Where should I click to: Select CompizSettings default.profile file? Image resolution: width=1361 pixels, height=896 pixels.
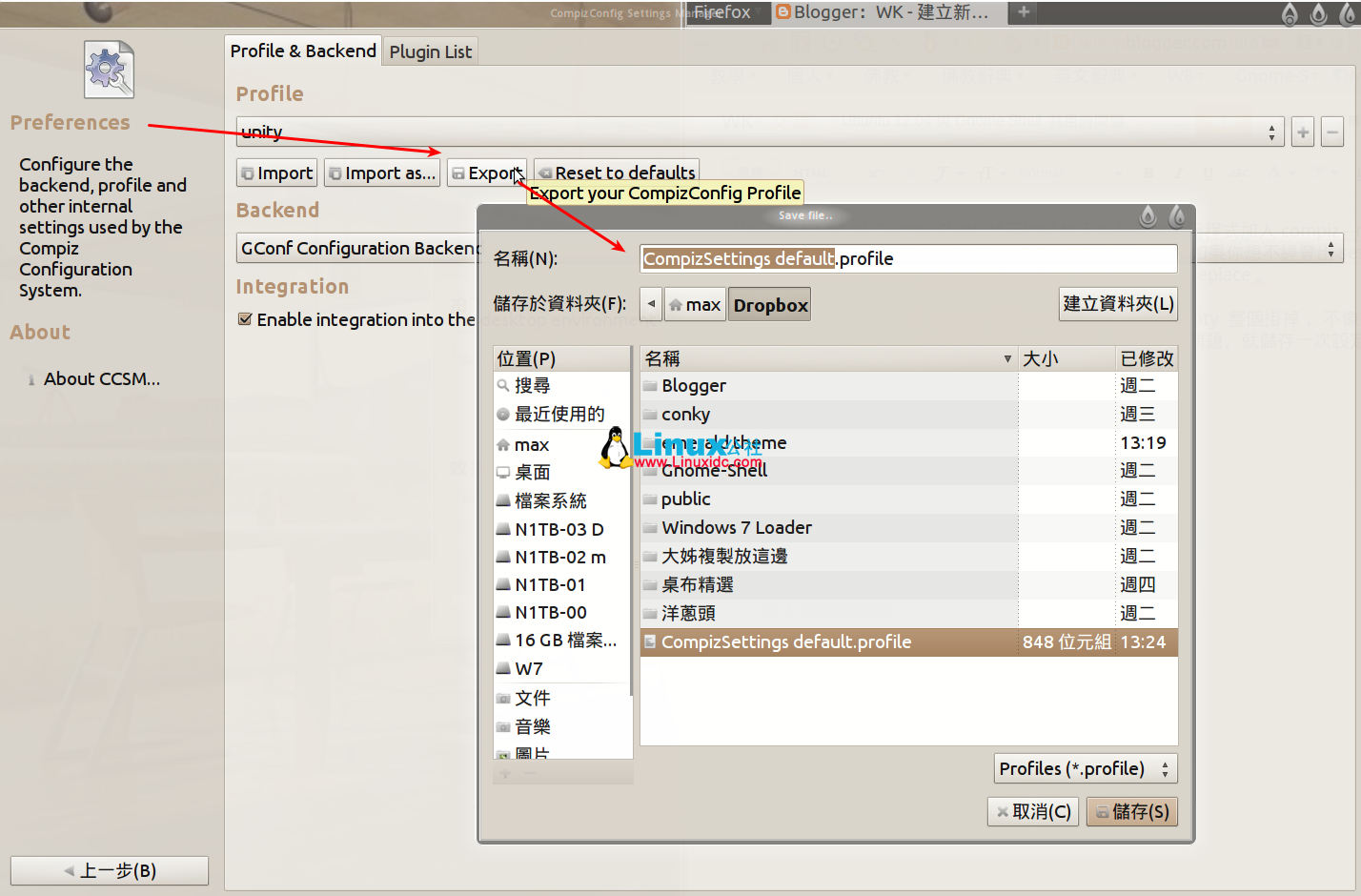(909, 641)
